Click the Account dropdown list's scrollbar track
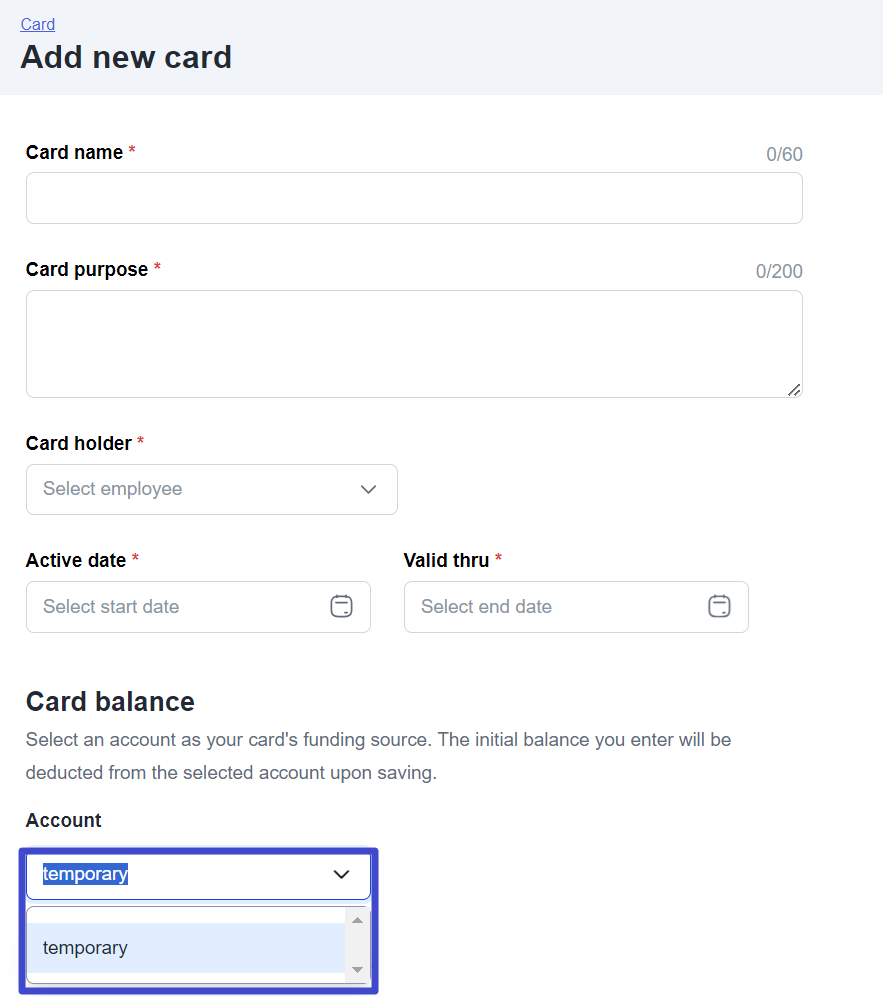This screenshot has width=883, height=1001. tap(357, 945)
